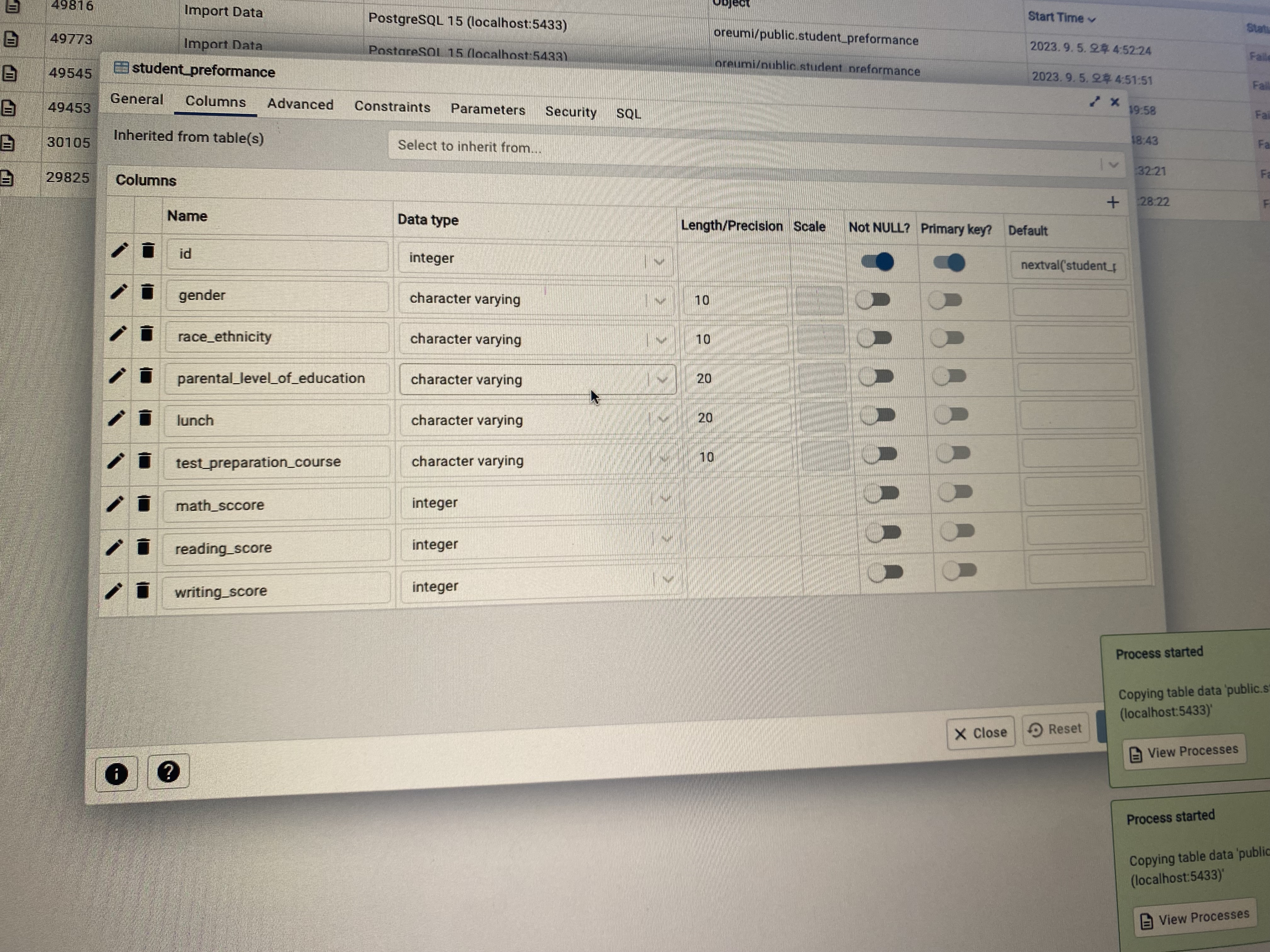Toggle Not NULL for math_sccore column

click(881, 493)
